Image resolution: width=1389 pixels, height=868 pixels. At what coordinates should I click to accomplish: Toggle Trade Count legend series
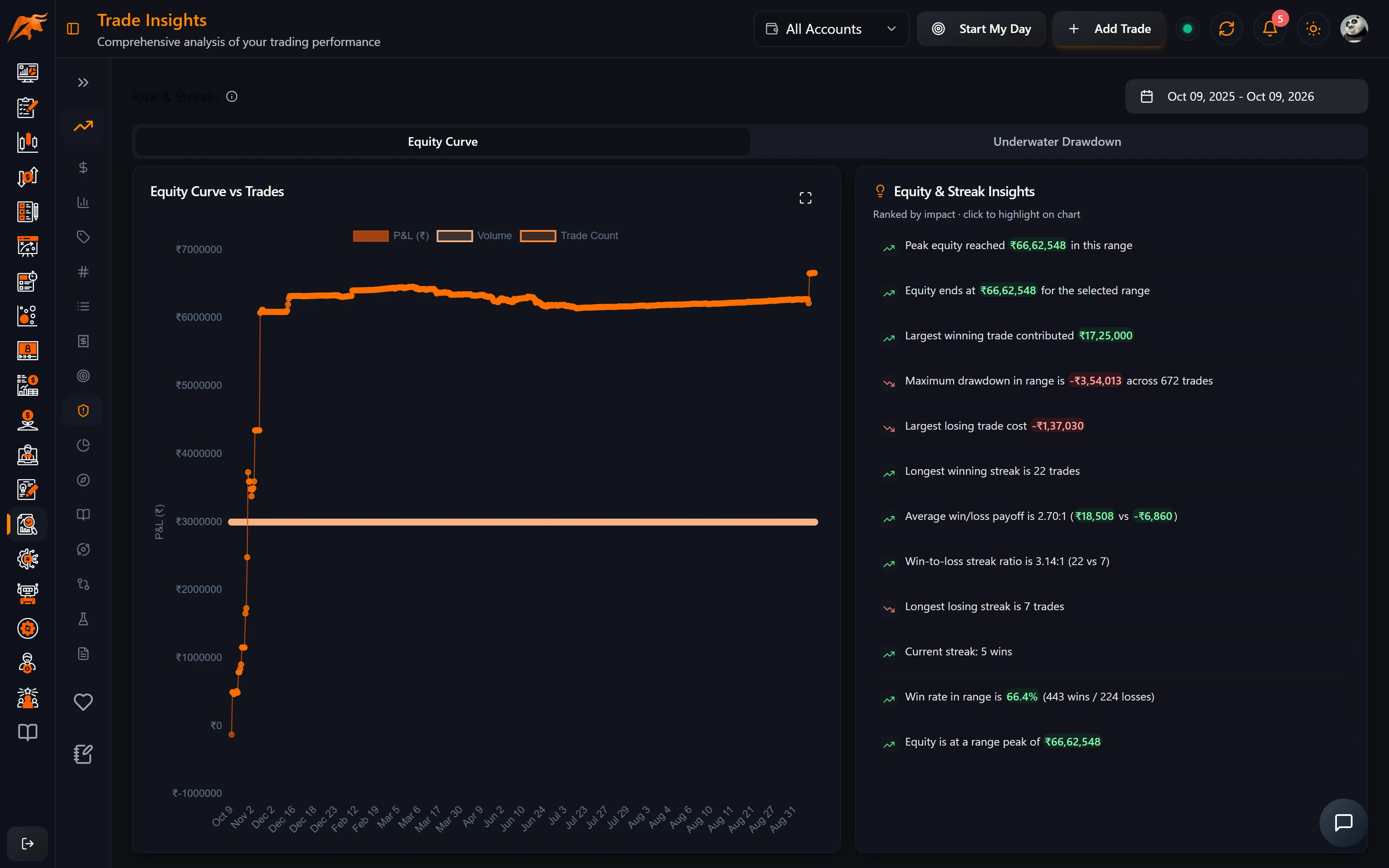pos(569,235)
